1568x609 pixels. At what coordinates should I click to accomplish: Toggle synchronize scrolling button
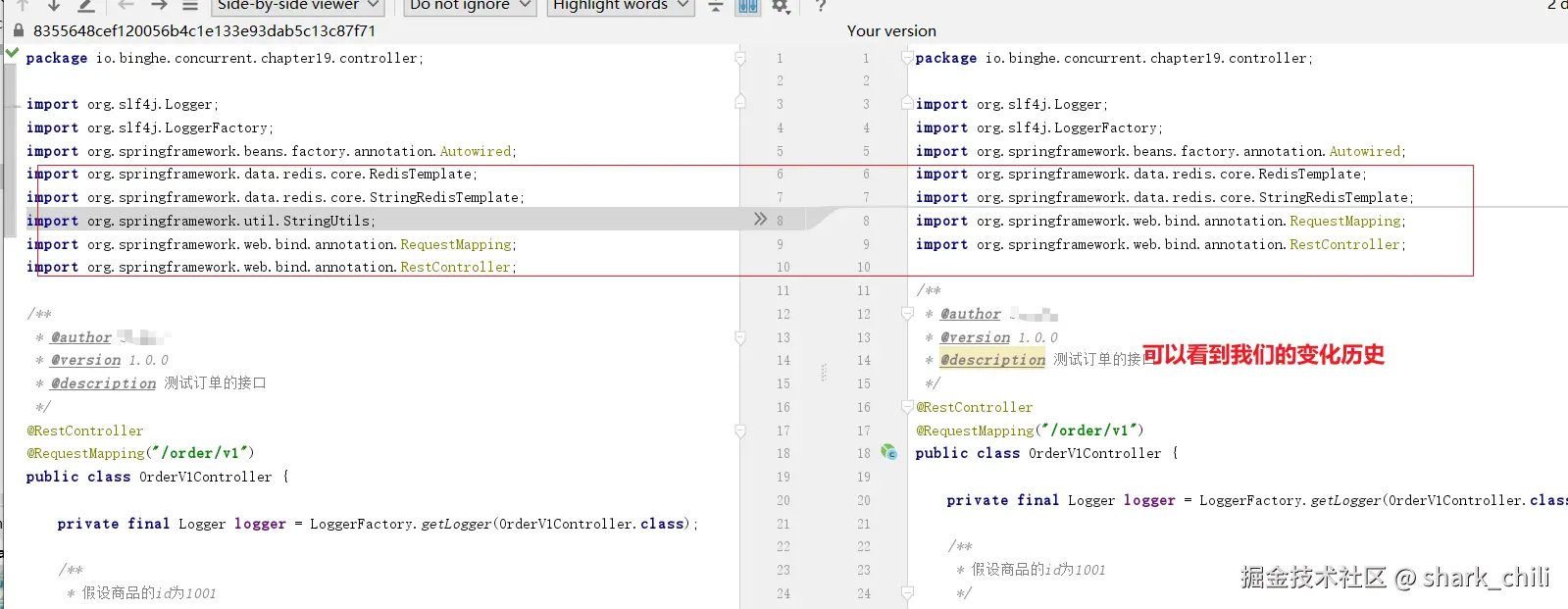pos(747,5)
